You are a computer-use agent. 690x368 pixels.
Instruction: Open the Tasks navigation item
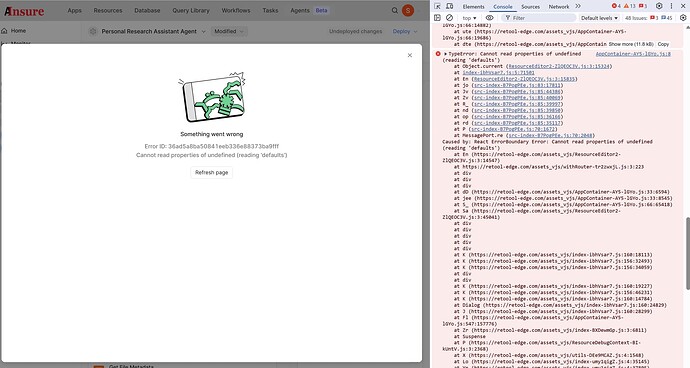point(270,10)
